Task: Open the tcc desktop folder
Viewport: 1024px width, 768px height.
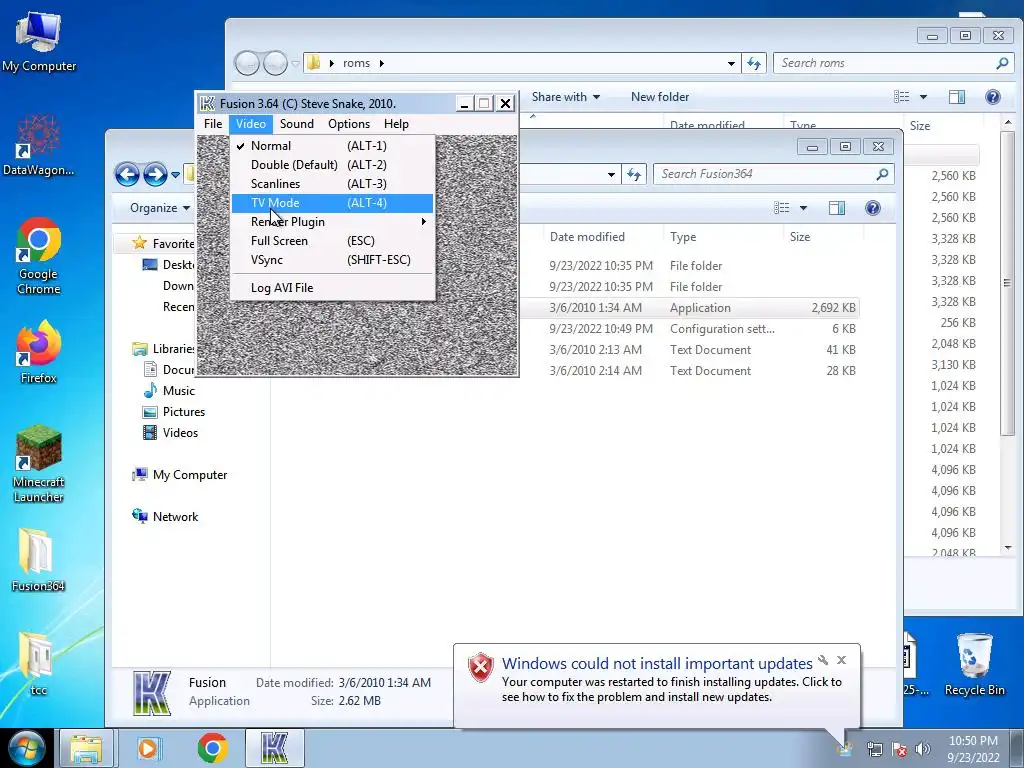Action: pyautogui.click(x=39, y=664)
